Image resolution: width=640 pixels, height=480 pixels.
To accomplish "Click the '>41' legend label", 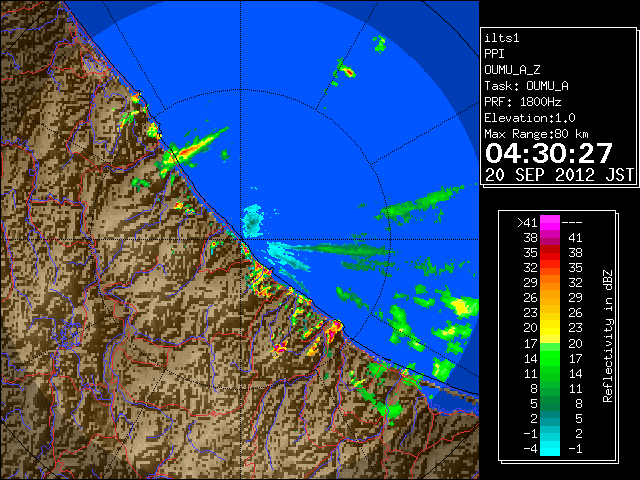I will click(527, 222).
